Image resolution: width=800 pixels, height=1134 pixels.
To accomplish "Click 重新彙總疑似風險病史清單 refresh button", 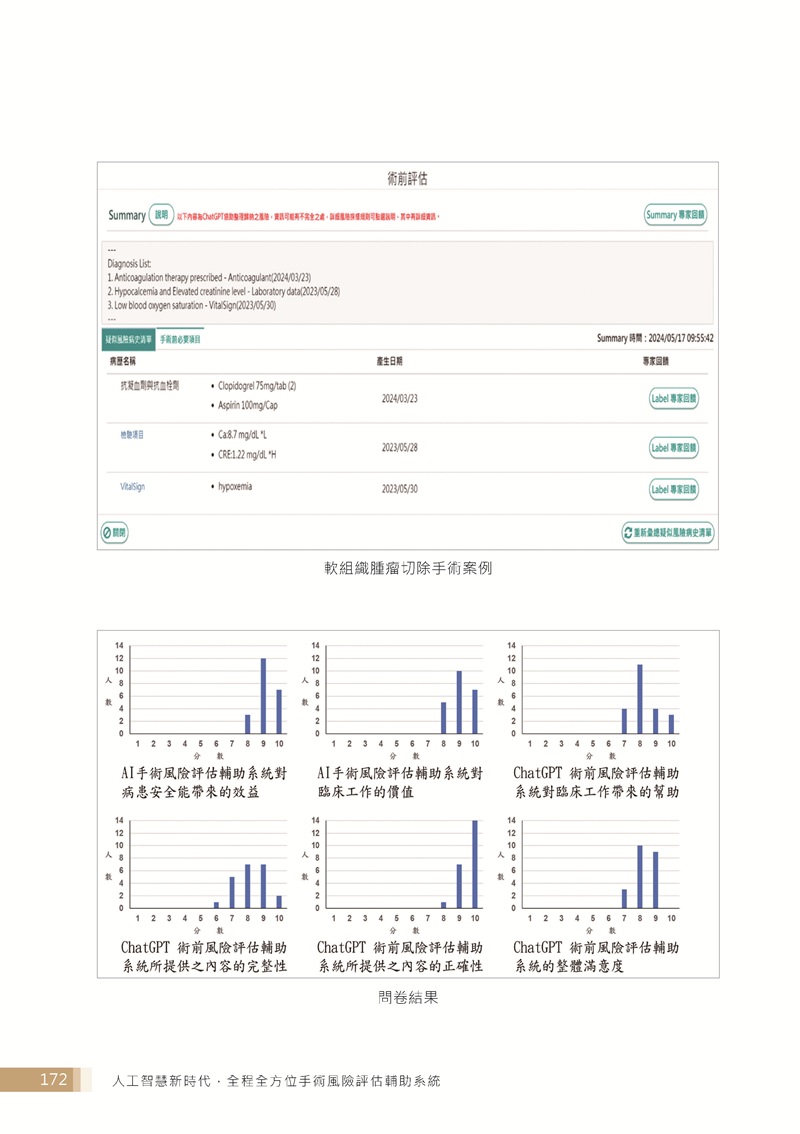I will pyautogui.click(x=667, y=533).
